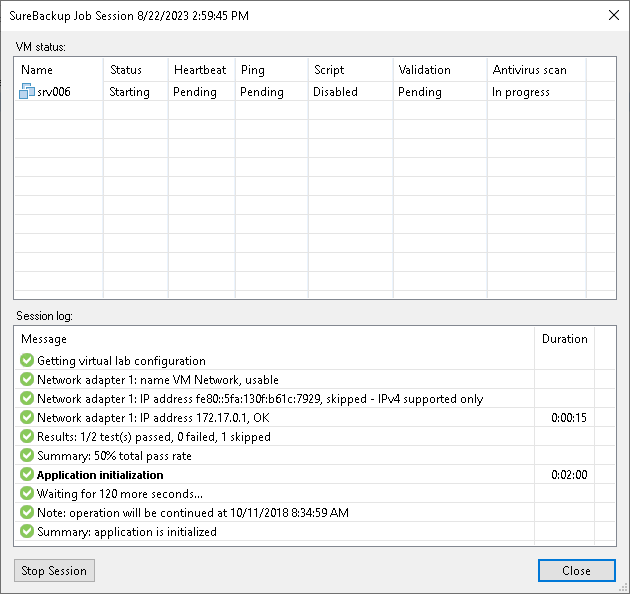Click the success icon for VM Network usable row
This screenshot has height=594, width=630.
(x=27, y=379)
